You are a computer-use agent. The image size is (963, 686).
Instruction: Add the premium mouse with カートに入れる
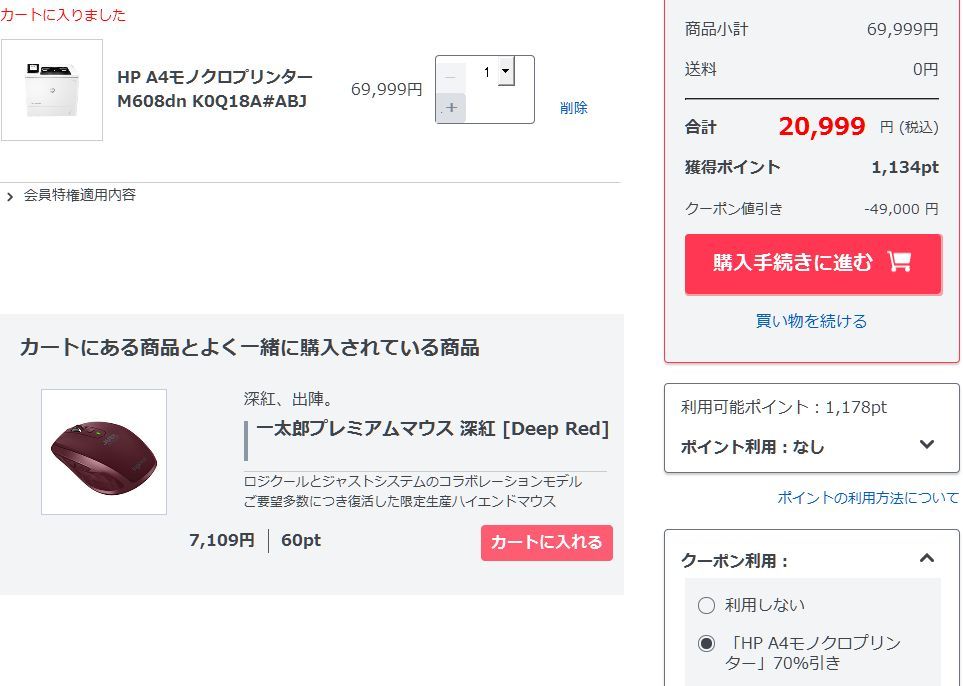click(x=546, y=542)
